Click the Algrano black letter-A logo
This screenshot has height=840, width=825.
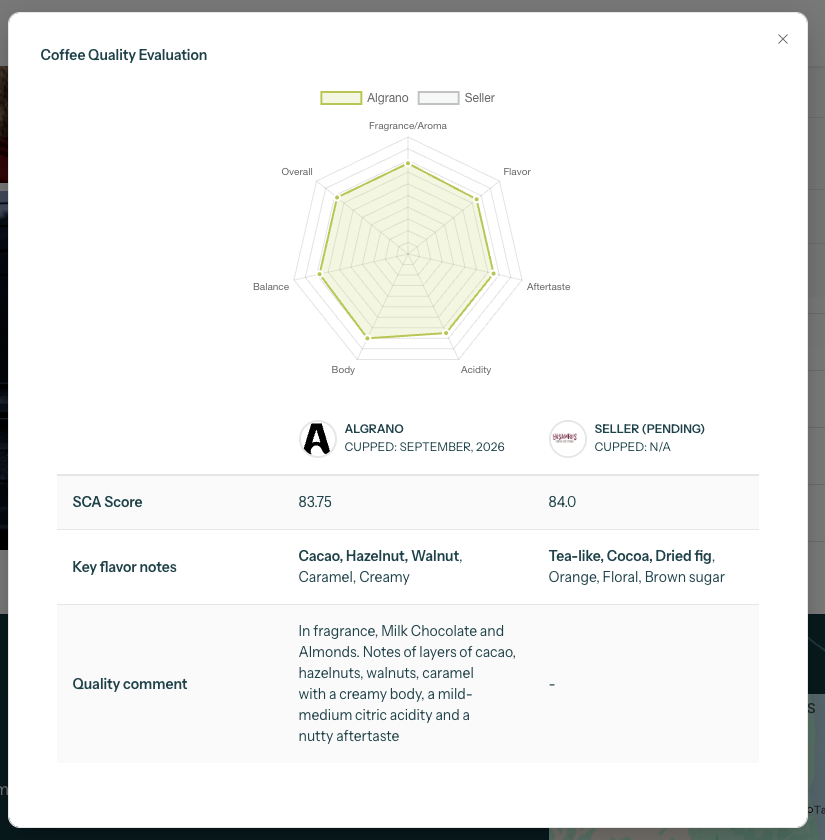tap(317, 439)
